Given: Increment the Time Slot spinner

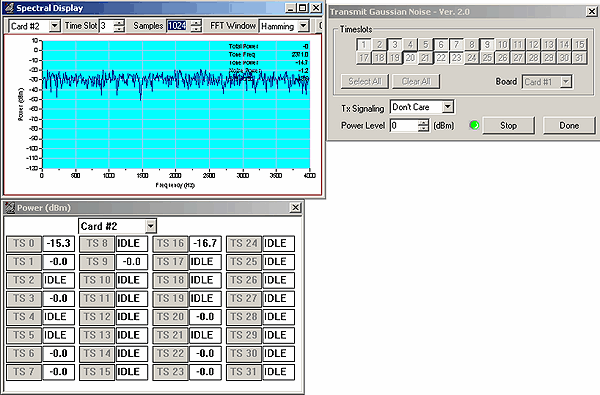Looking at the screenshot, I should [119, 23].
